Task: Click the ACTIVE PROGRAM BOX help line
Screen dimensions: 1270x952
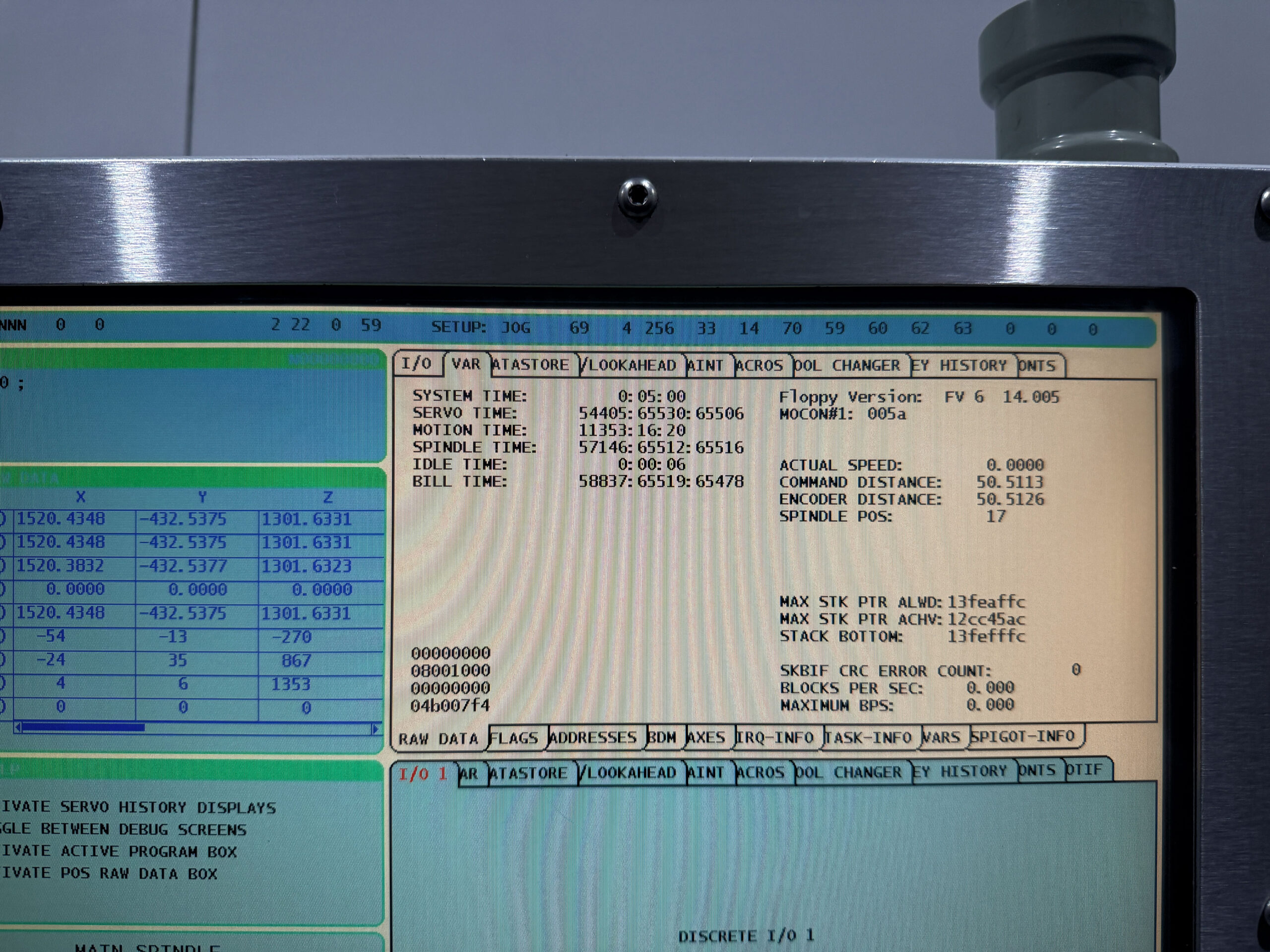Action: (x=119, y=851)
